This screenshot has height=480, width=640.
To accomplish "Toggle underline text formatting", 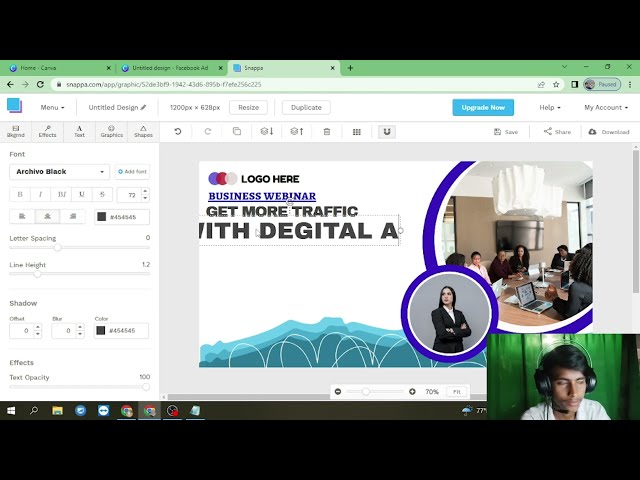I will coord(82,195).
